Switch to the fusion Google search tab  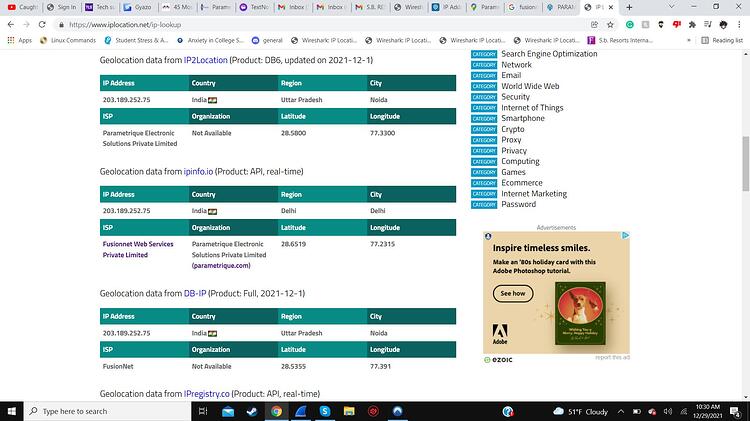(x=522, y=7)
